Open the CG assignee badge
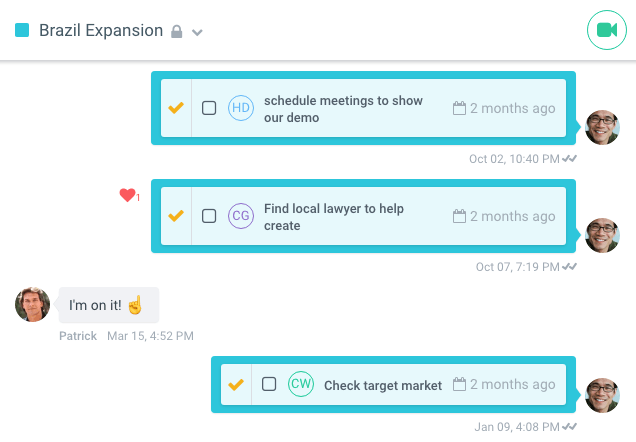 coord(241,216)
